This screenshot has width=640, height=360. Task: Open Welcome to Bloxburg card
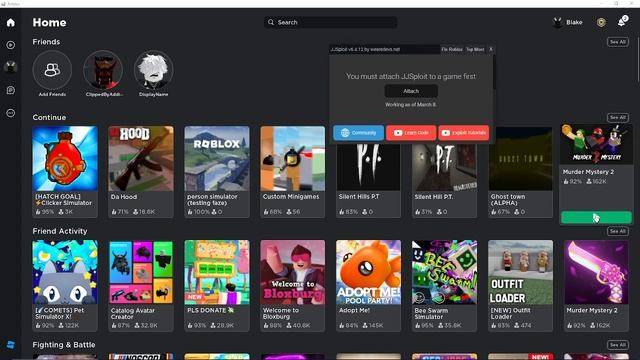click(293, 285)
